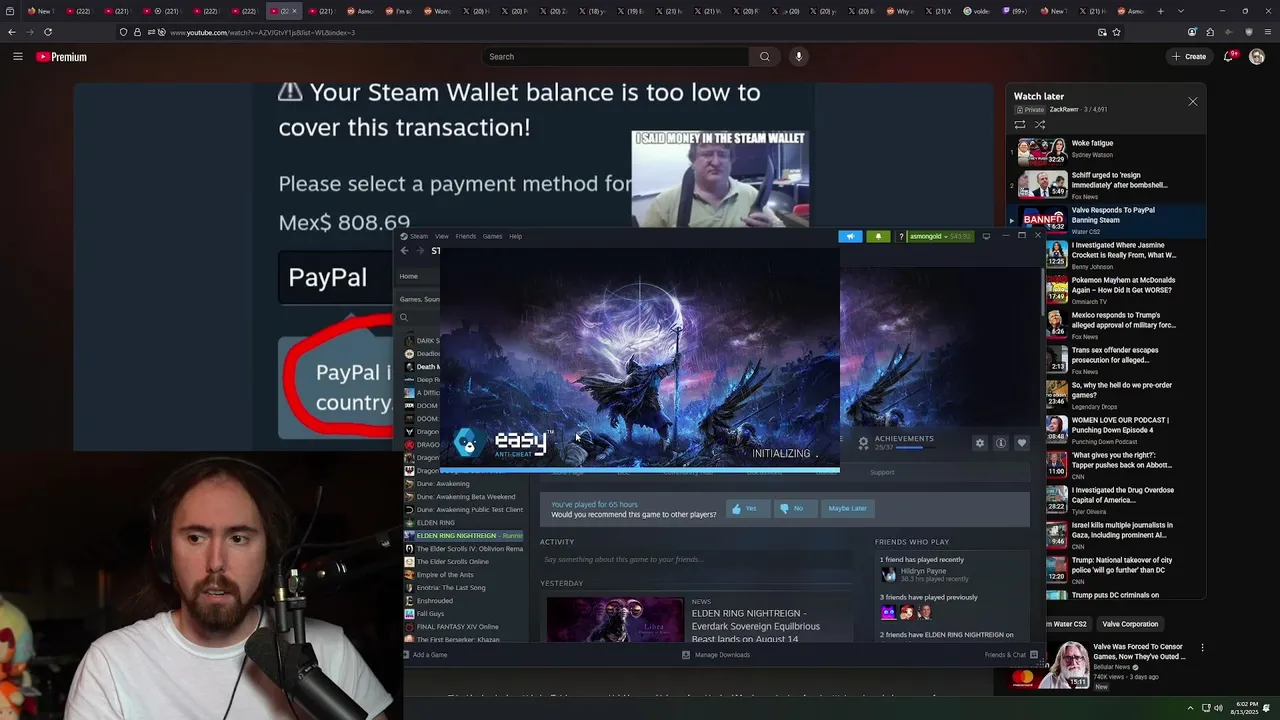
Task: Click Add a Game in Steam
Action: click(x=424, y=655)
